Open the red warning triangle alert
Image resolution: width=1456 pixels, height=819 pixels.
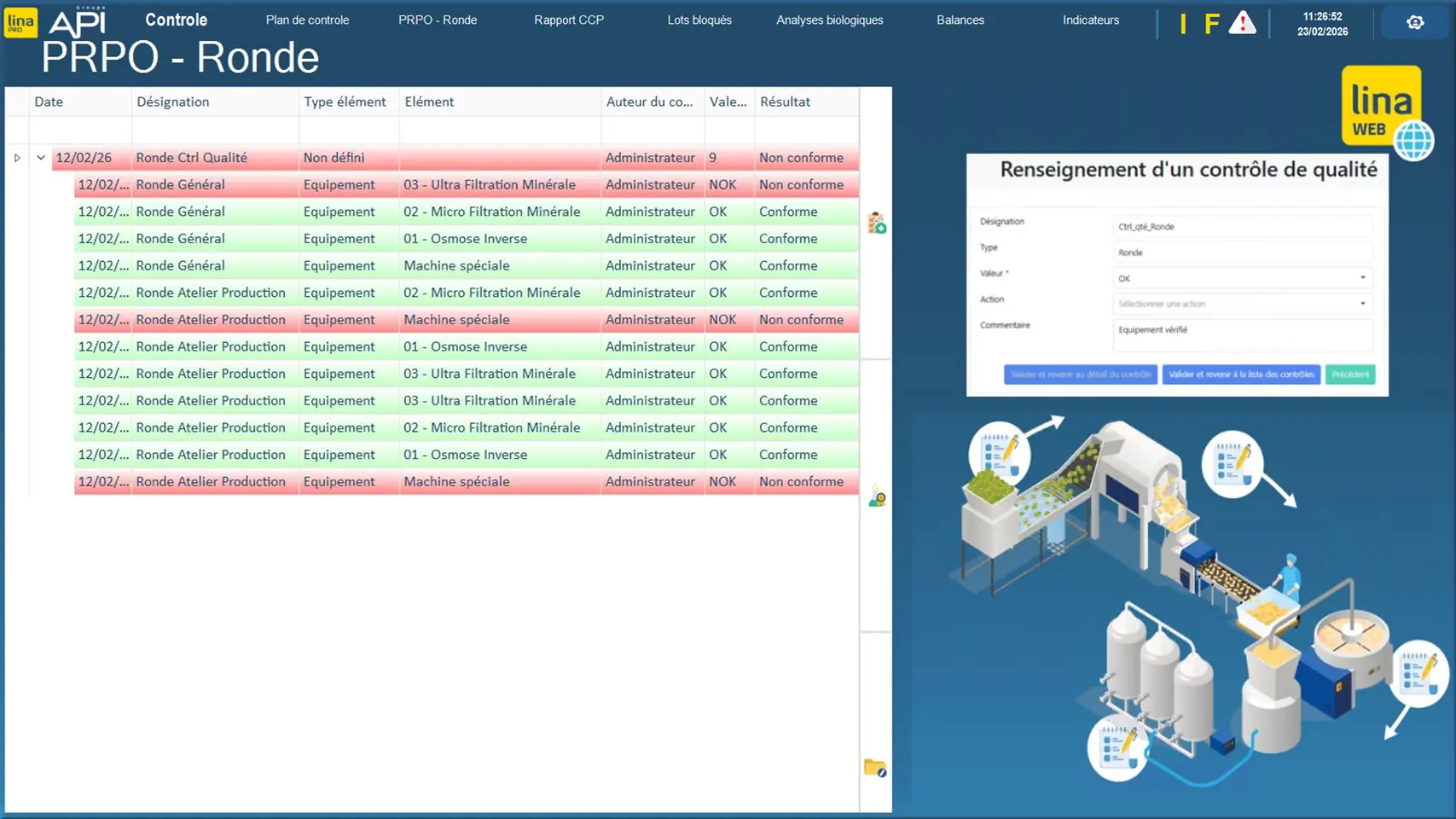[x=1242, y=23]
